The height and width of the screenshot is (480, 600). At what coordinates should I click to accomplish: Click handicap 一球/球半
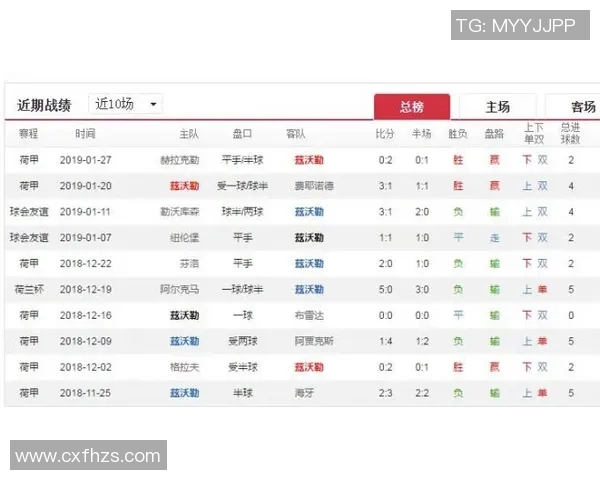coord(242,289)
